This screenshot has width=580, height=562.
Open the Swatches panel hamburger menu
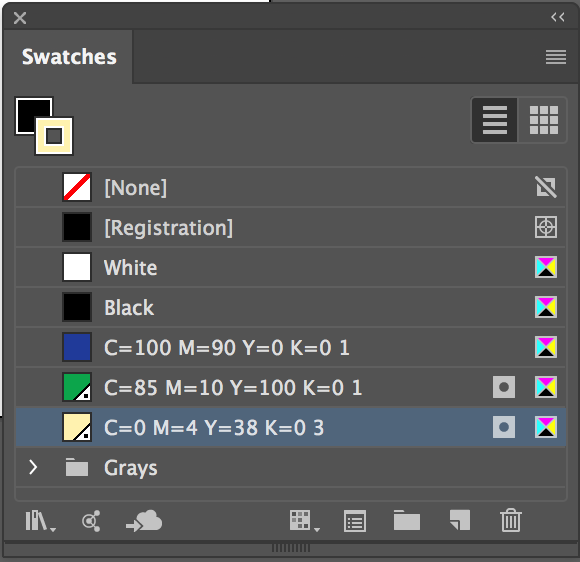(556, 57)
